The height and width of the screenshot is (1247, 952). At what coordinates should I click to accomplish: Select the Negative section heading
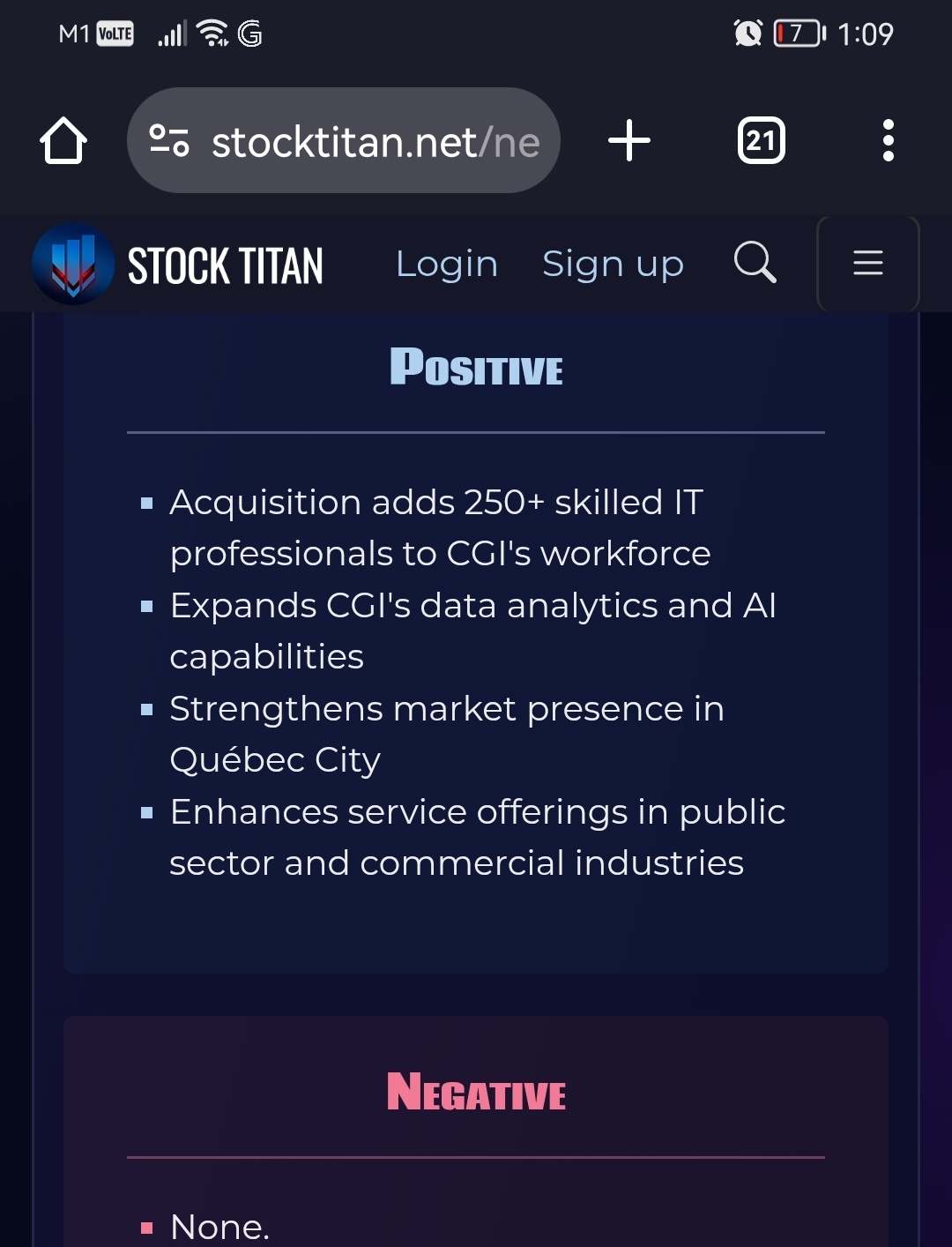point(476,1092)
